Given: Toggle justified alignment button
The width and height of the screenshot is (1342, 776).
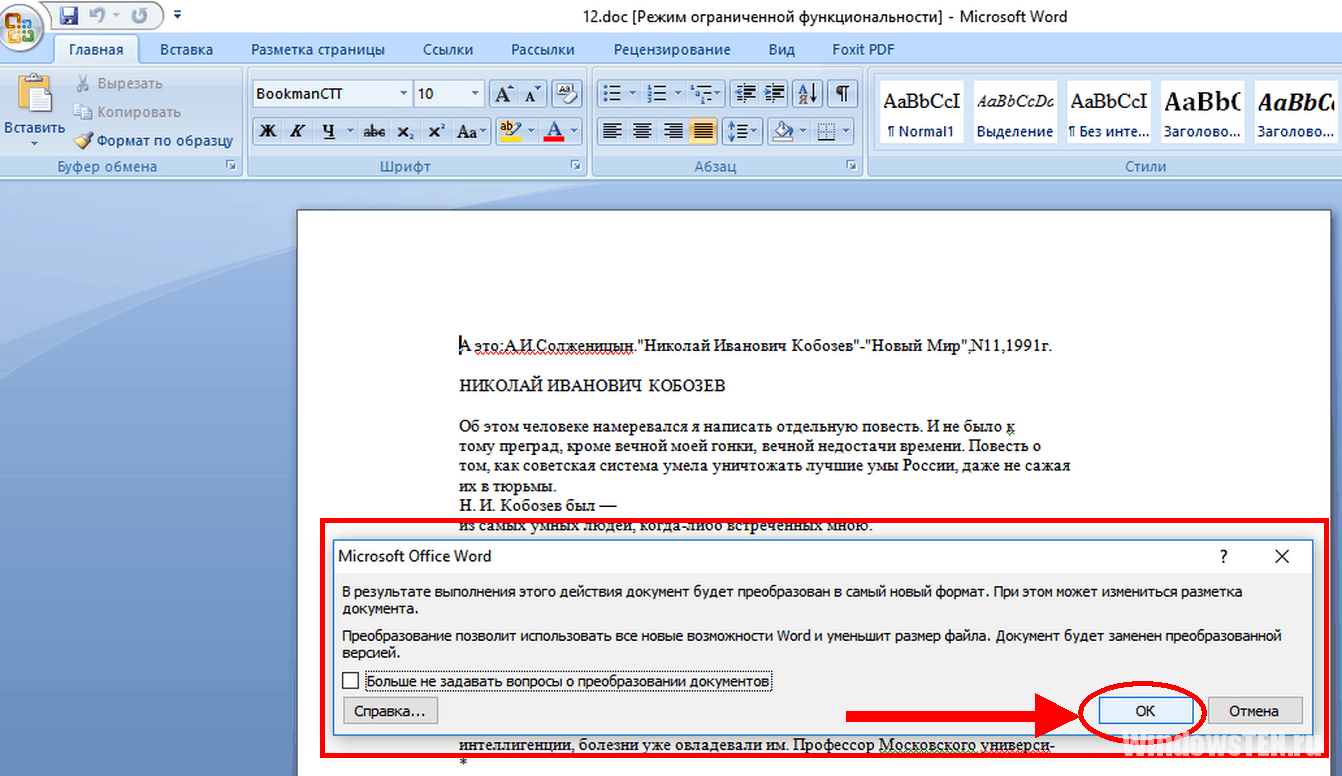Looking at the screenshot, I should (703, 131).
